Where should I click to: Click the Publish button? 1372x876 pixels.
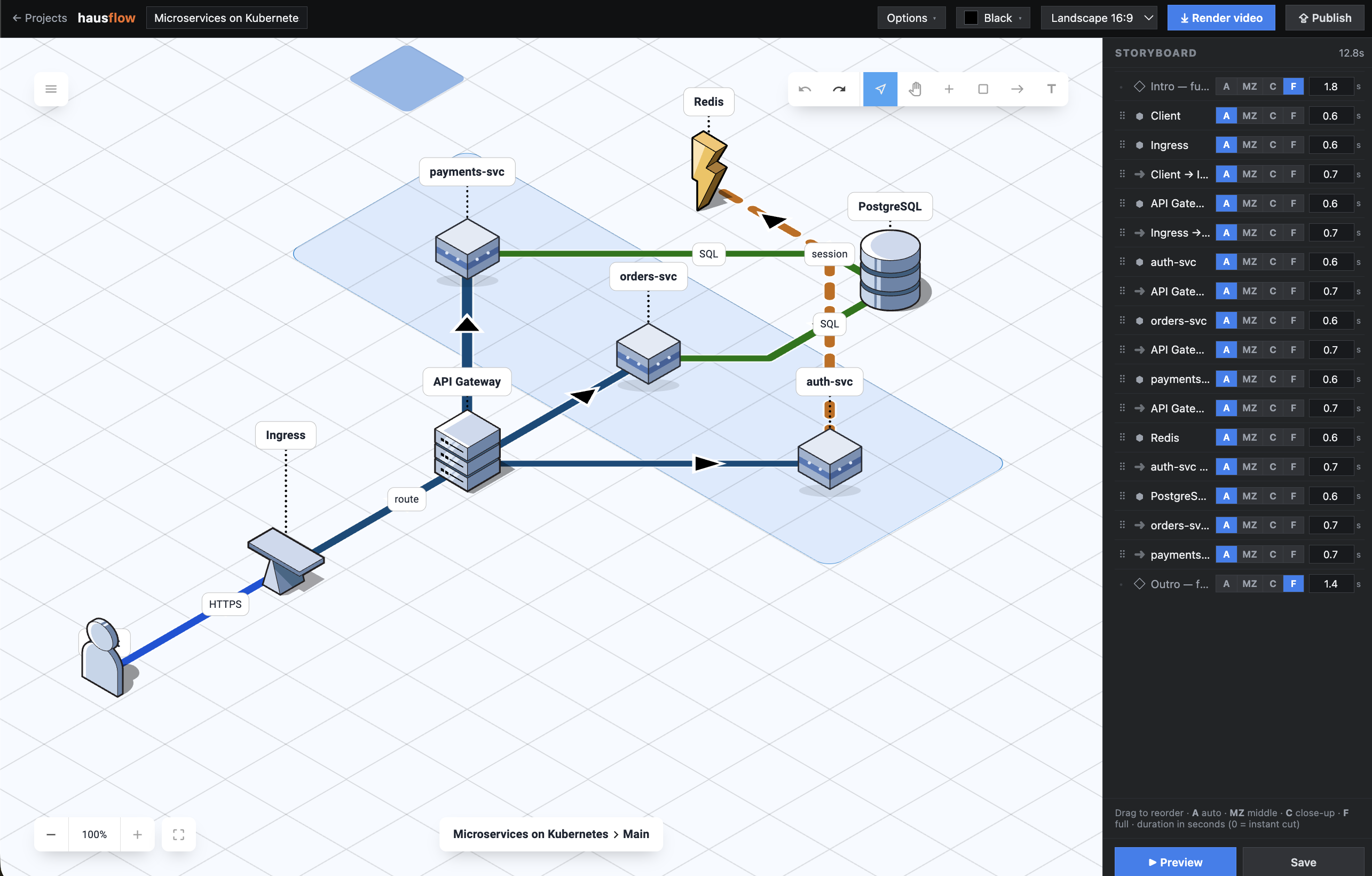click(1324, 18)
